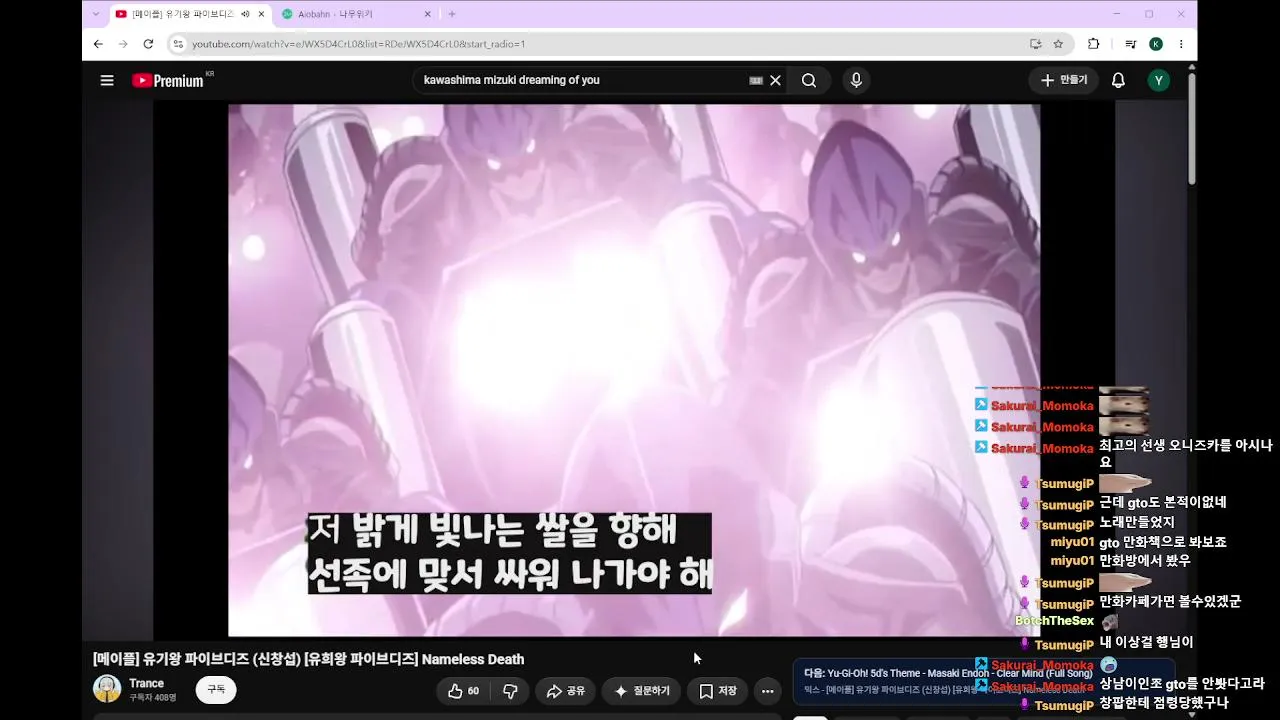The height and width of the screenshot is (720, 1280).
Task: Open the Chrome profile K avatar
Action: tap(1156, 44)
